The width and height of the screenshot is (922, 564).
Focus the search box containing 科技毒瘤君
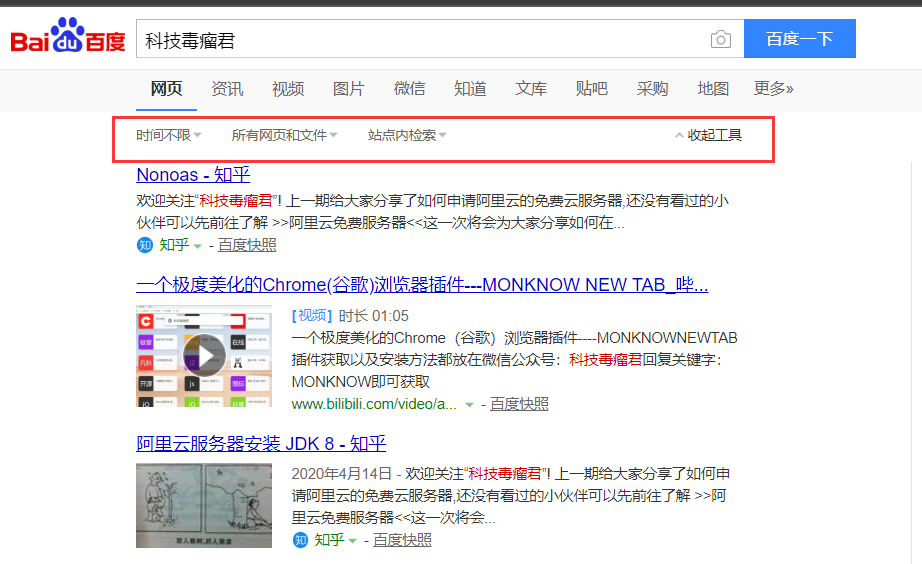pyautogui.click(x=440, y=39)
